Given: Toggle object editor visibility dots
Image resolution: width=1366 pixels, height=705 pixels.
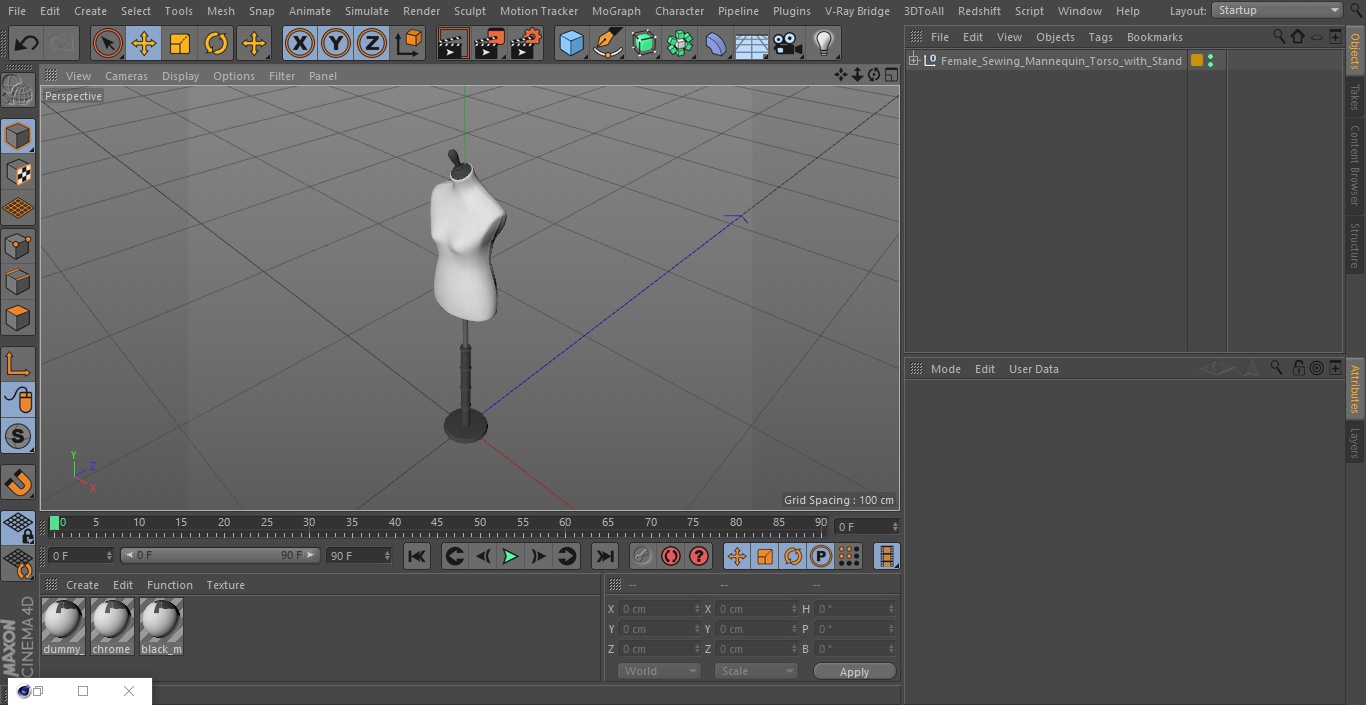Looking at the screenshot, I should click(1211, 61).
